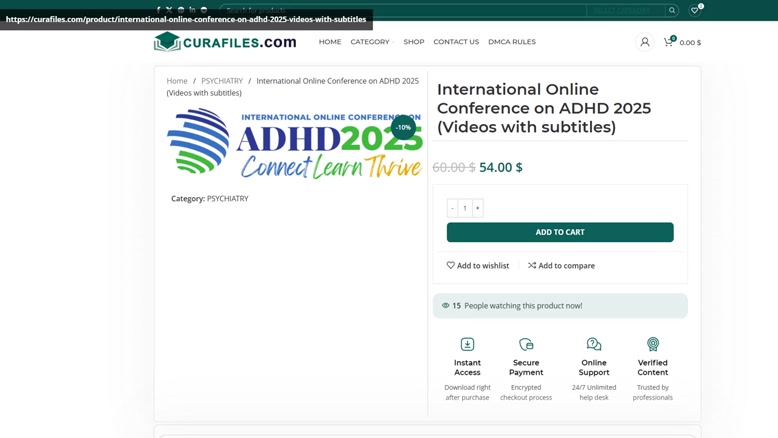Click 'Trusted by professionals' text

[x=652, y=392]
